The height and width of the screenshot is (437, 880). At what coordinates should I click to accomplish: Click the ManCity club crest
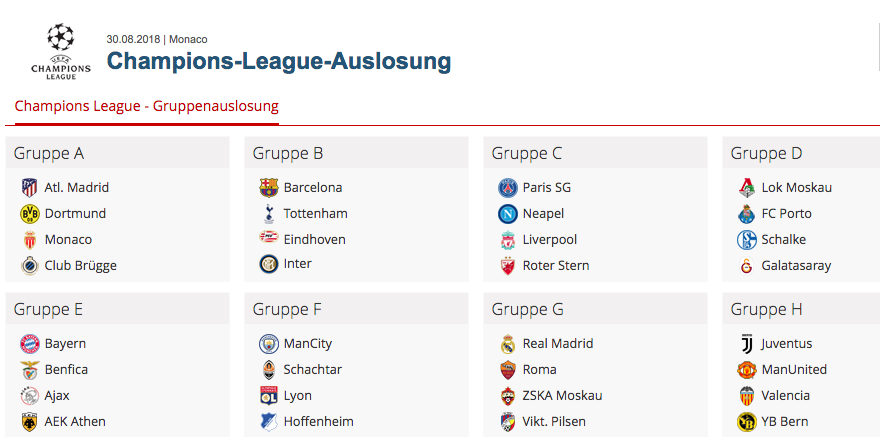[x=269, y=343]
